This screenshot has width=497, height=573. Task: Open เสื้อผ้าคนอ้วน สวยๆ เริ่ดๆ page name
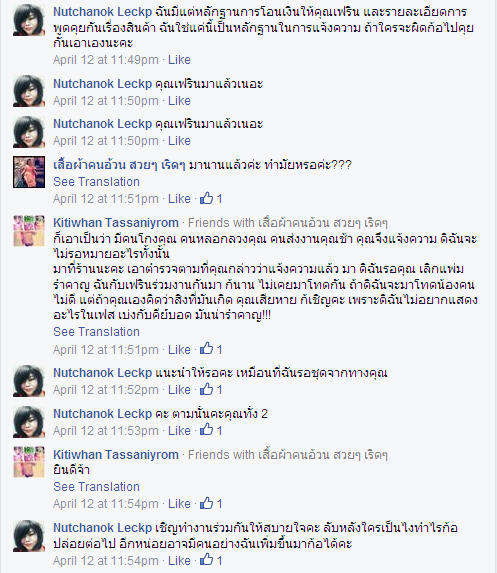click(119, 165)
